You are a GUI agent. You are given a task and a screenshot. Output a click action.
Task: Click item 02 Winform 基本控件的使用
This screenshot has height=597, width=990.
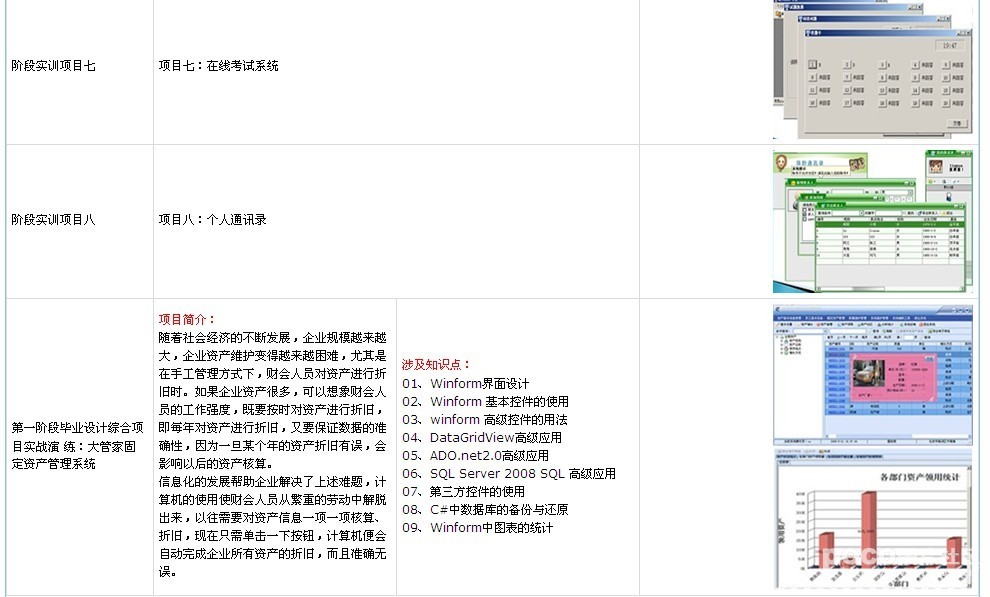[x=485, y=402]
